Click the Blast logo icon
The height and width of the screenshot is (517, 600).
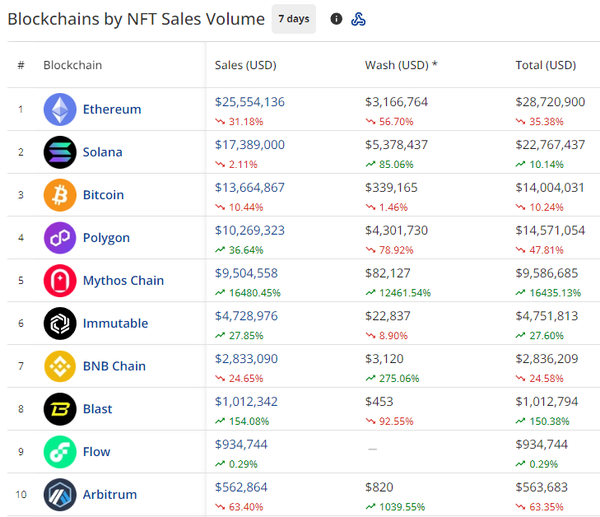tap(60, 409)
